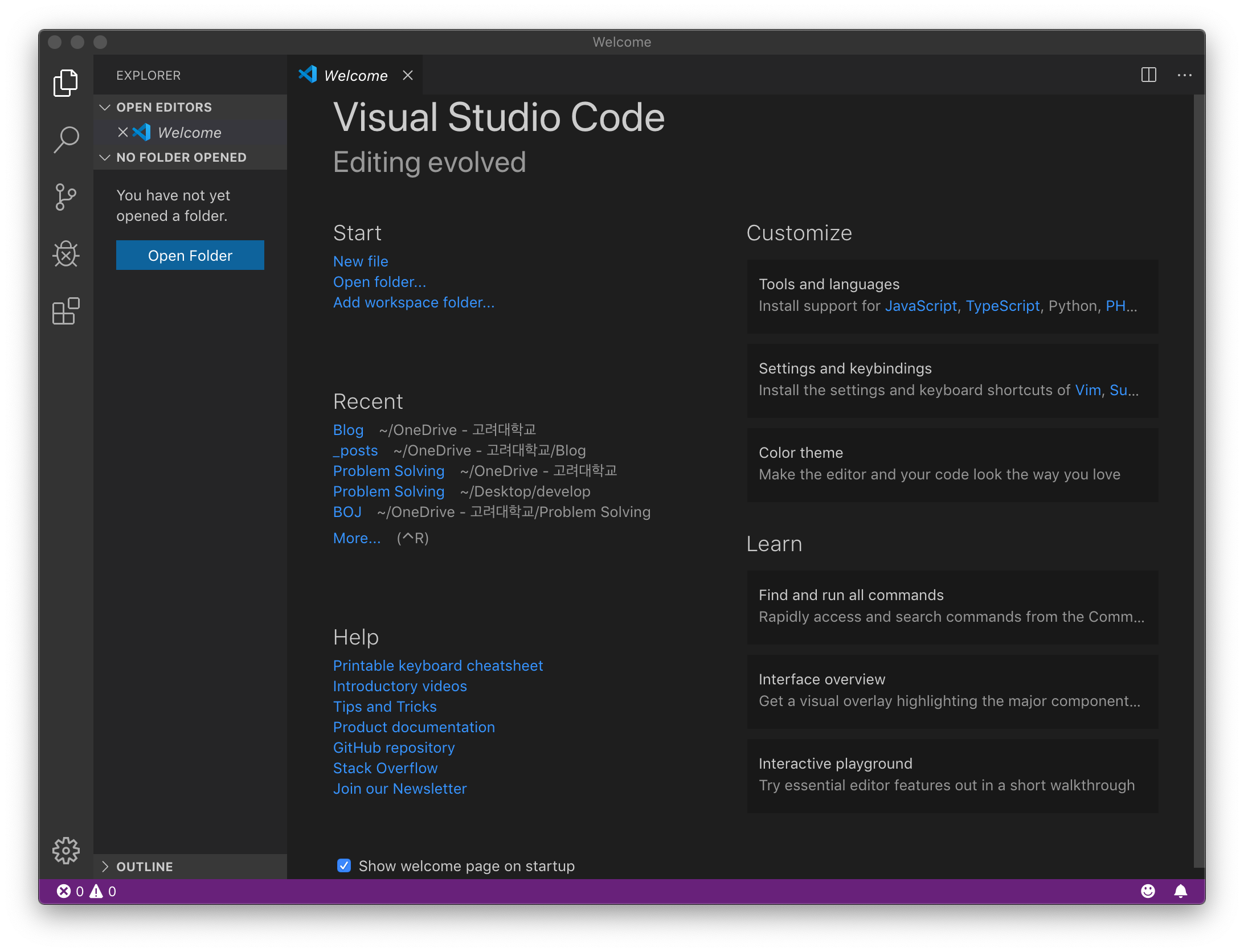Open the GitHub repository link
The image size is (1244, 952).
pyautogui.click(x=394, y=748)
